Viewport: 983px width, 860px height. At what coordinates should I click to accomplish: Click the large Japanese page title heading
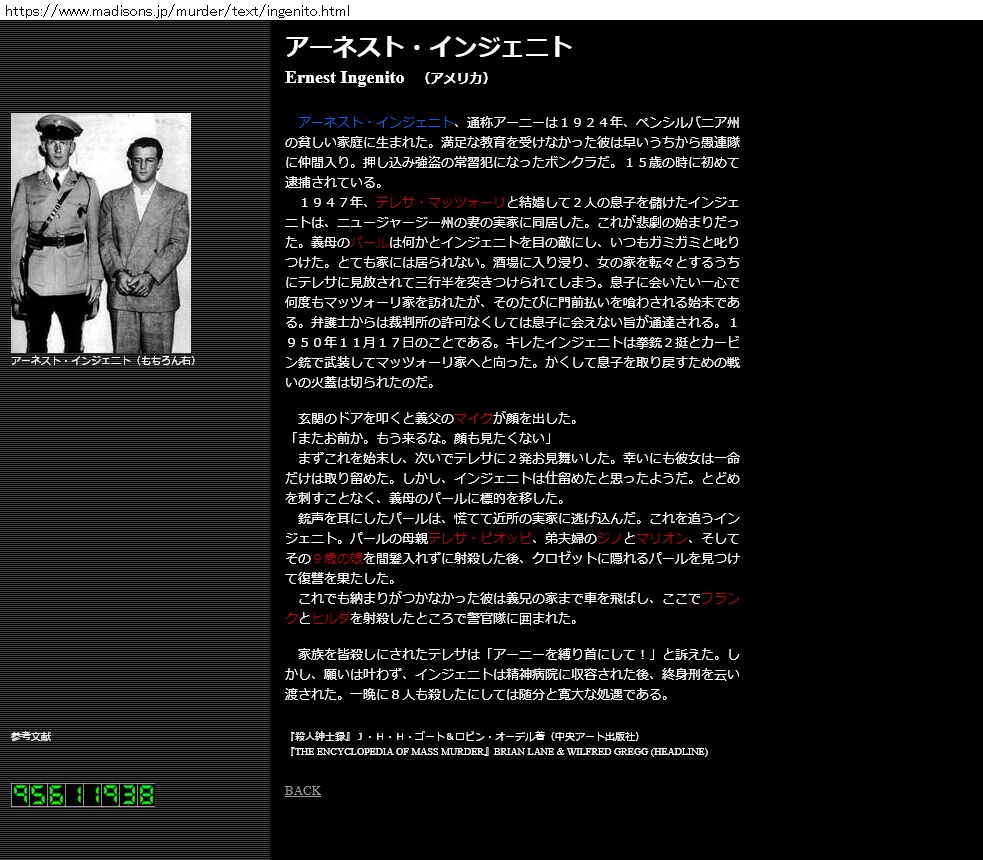(429, 47)
